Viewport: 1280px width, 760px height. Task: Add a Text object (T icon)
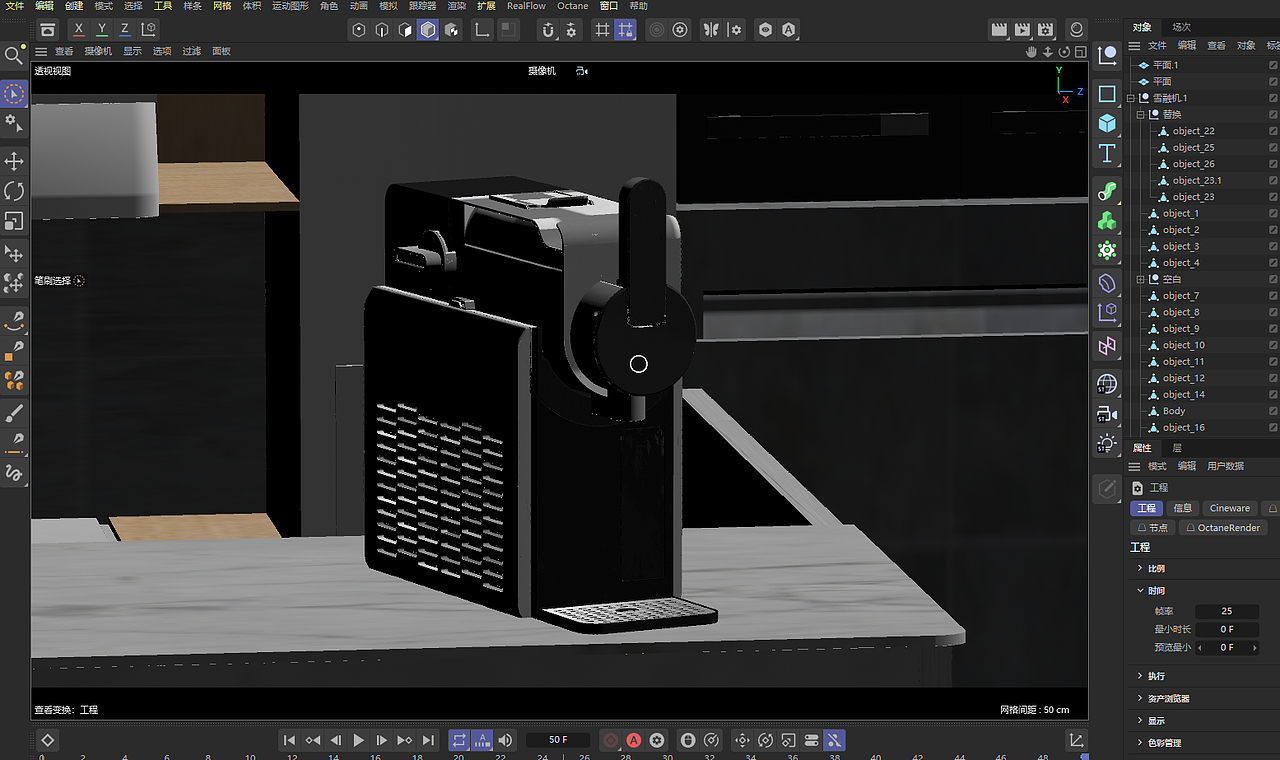[1107, 153]
